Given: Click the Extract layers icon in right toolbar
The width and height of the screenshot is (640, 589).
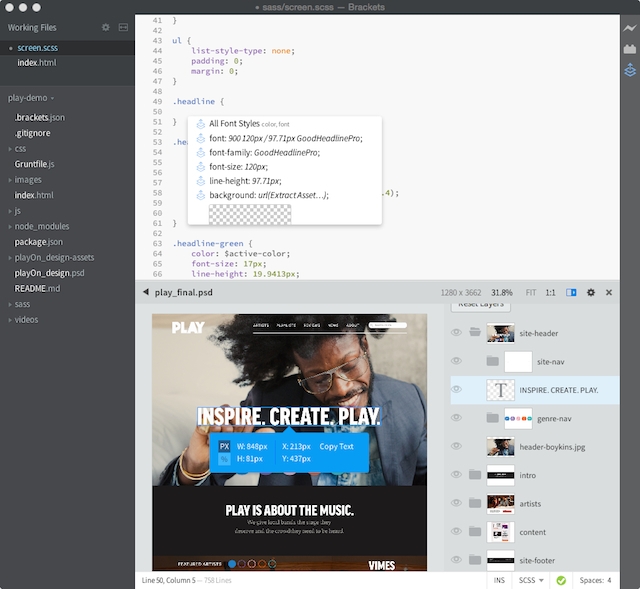Looking at the screenshot, I should [628, 70].
